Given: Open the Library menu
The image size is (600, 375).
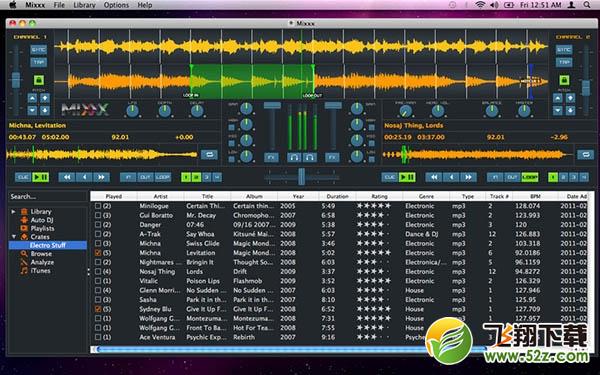Looking at the screenshot, I should click(84, 5).
